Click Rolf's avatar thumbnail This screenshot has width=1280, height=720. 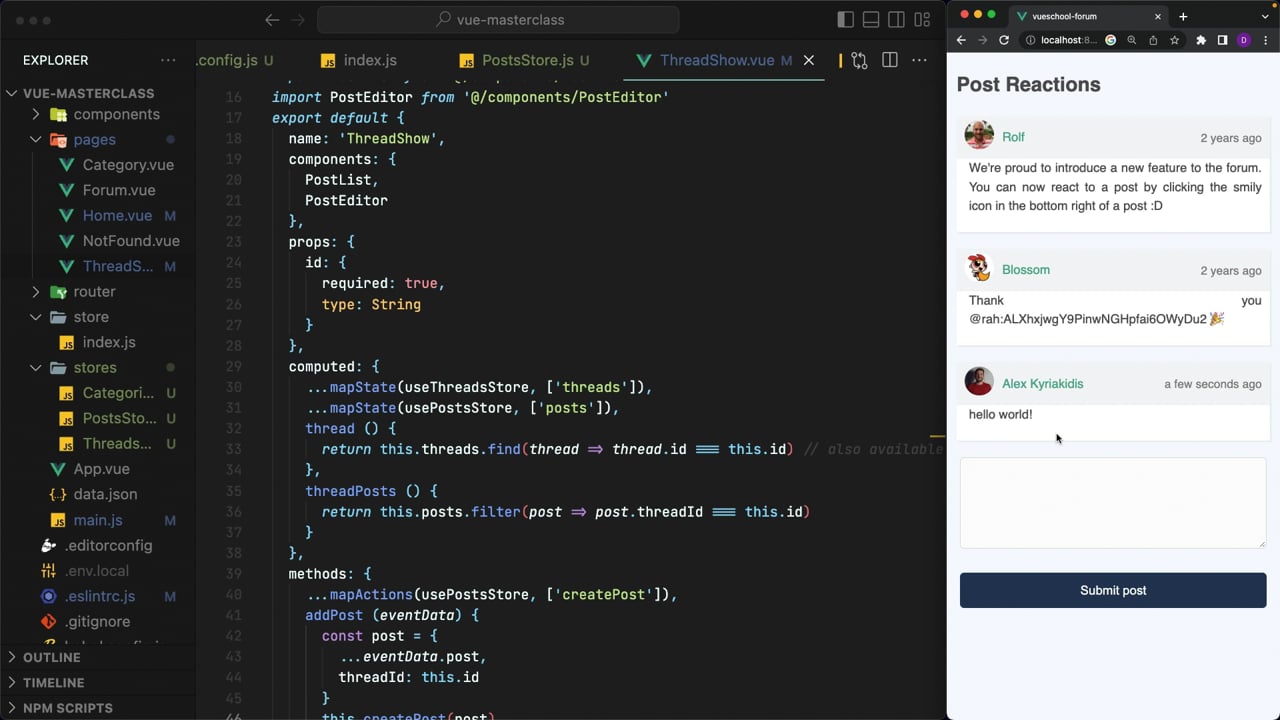pos(979,135)
